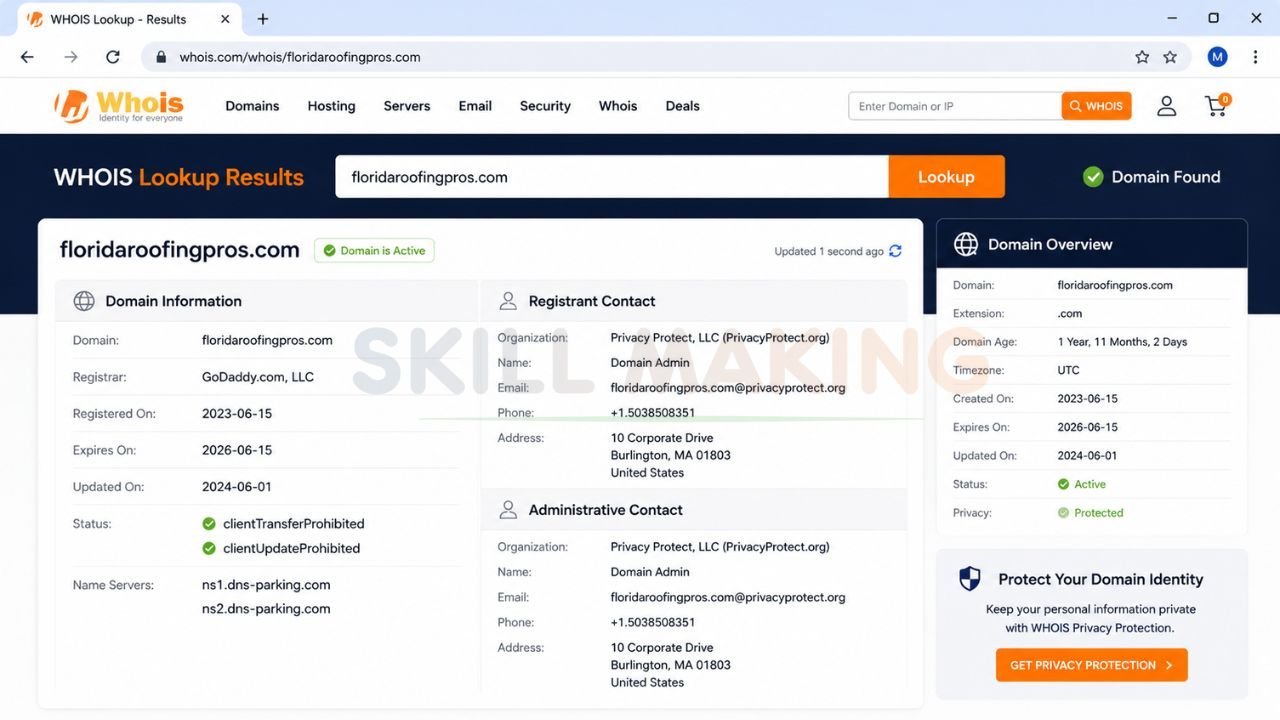Click green check next to clientUpdateProhibited
The image size is (1280, 720).
[x=209, y=548]
